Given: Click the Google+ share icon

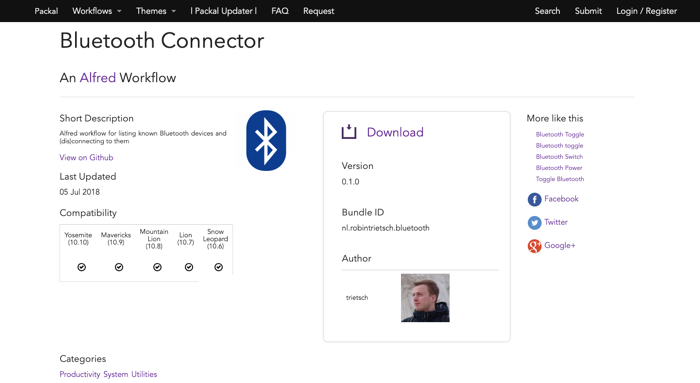Looking at the screenshot, I should point(534,246).
